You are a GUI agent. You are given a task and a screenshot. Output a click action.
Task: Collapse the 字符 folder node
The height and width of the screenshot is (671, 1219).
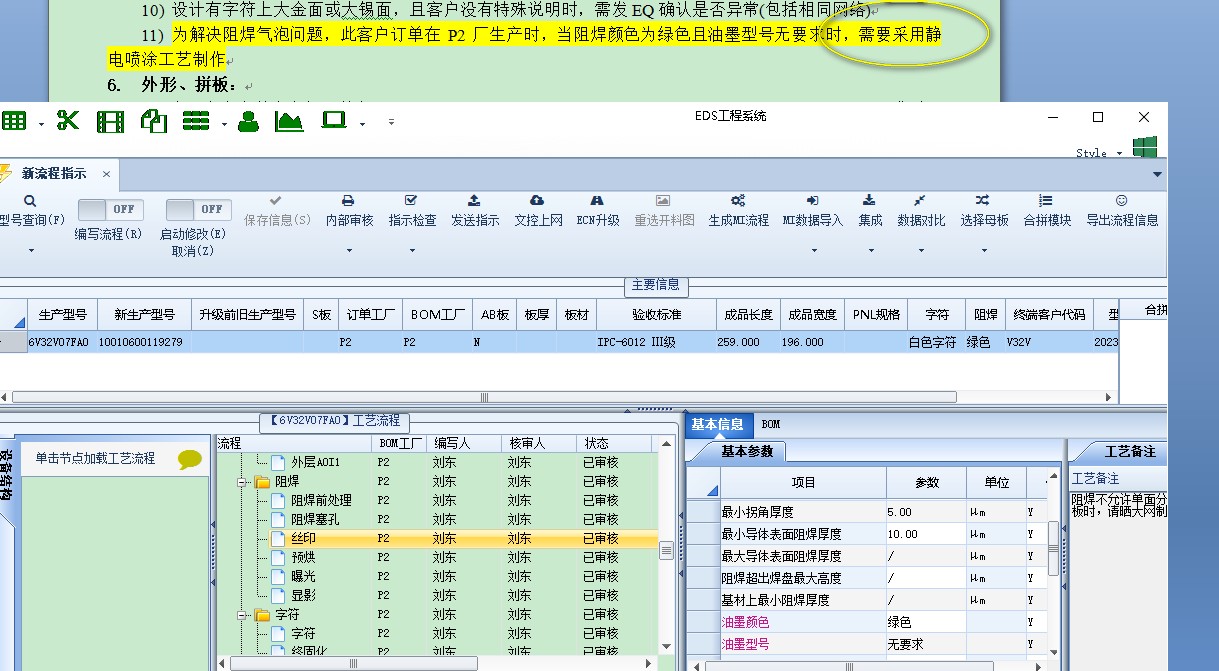[242, 614]
